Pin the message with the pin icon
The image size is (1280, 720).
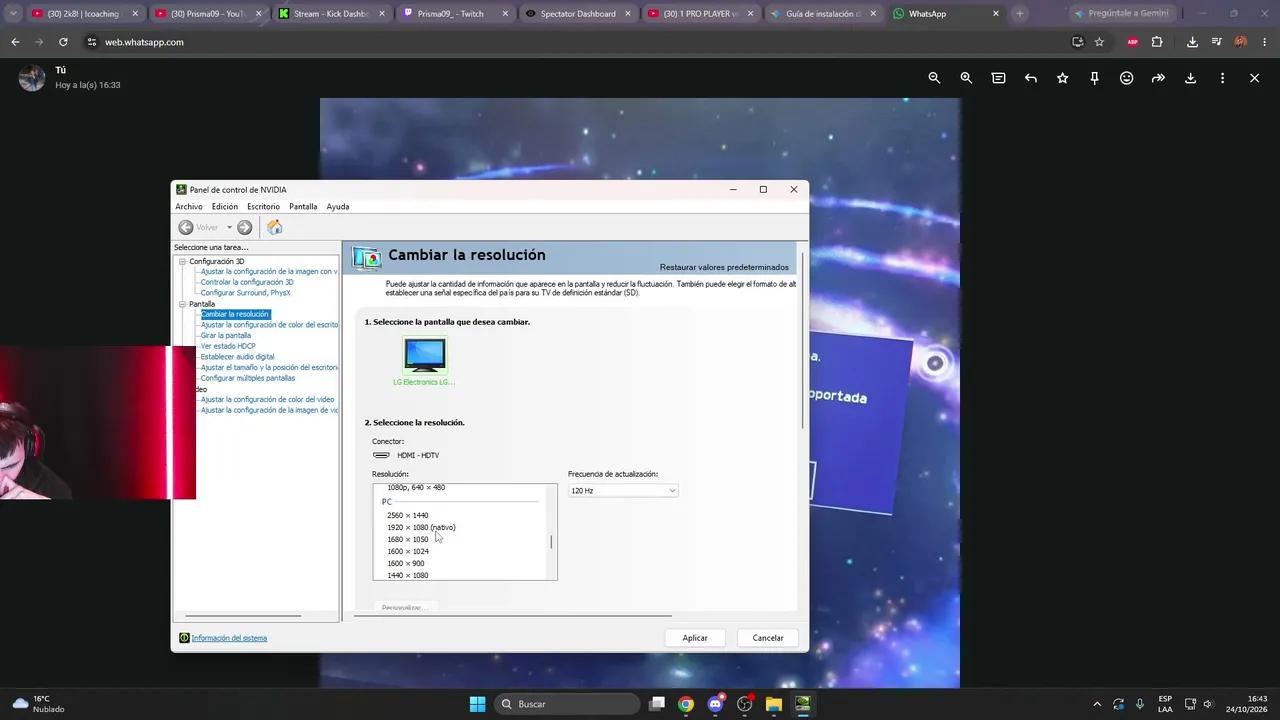click(1094, 78)
